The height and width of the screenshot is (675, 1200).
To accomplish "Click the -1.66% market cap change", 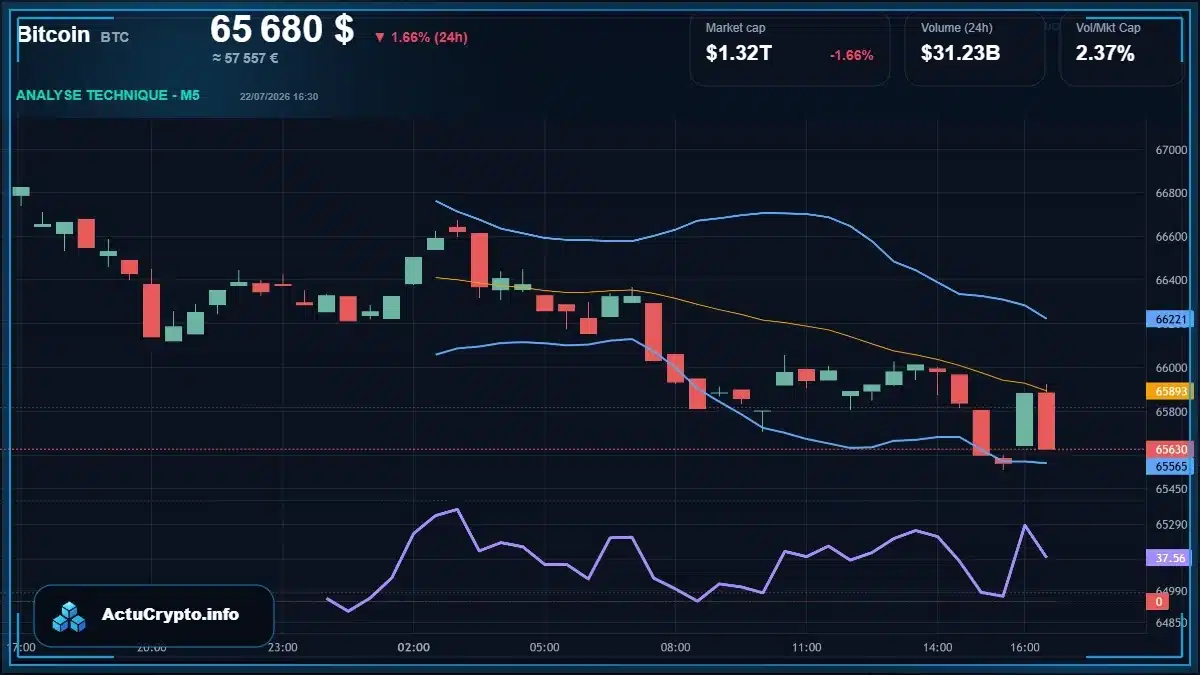I will 852,55.
